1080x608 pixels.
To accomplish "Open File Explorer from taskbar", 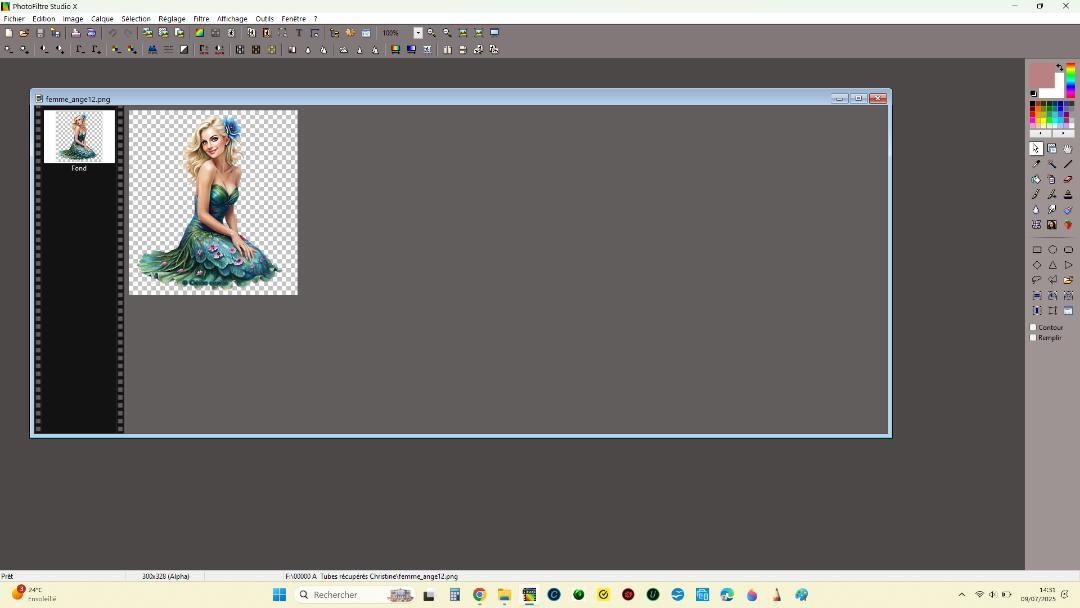I will [x=504, y=595].
